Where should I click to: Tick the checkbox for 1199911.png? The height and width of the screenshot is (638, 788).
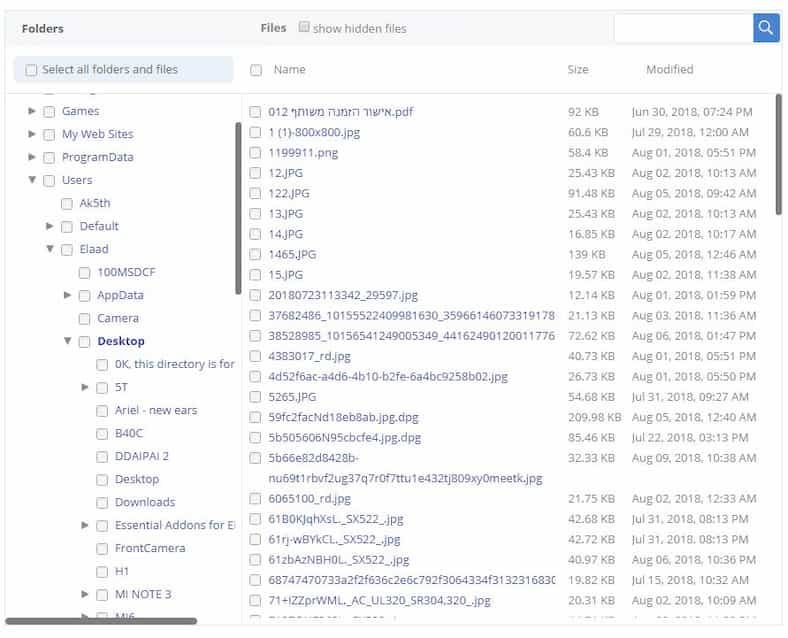256,153
